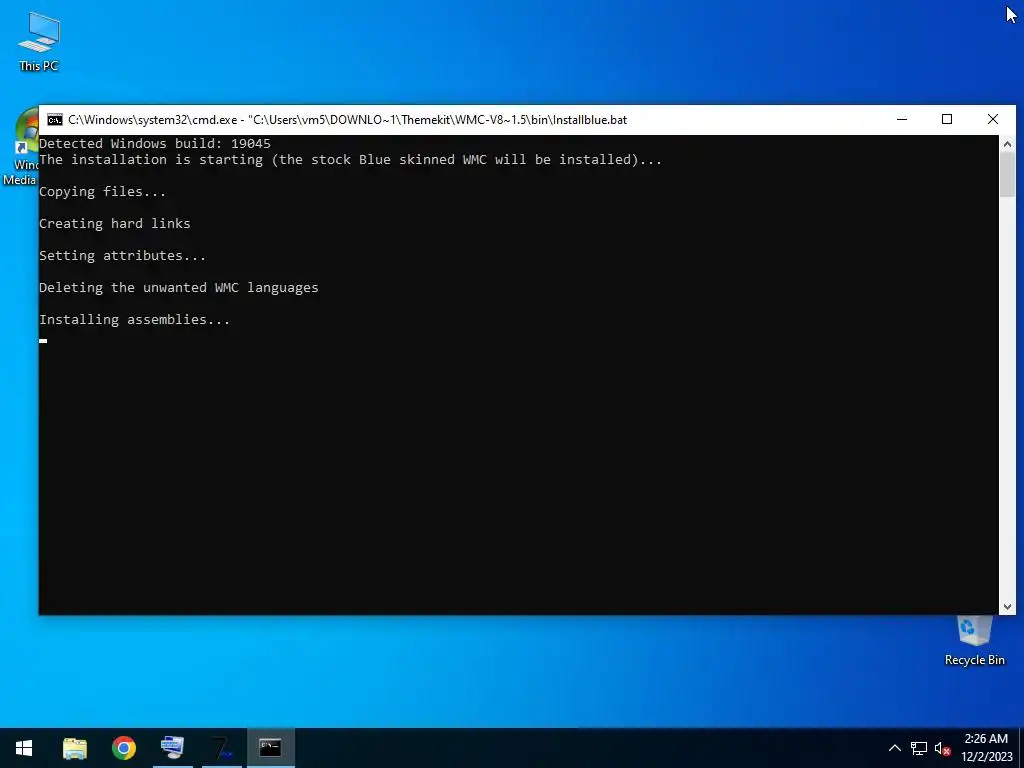Show hidden system tray icons
The width and height of the screenshot is (1024, 768).
pos(895,748)
